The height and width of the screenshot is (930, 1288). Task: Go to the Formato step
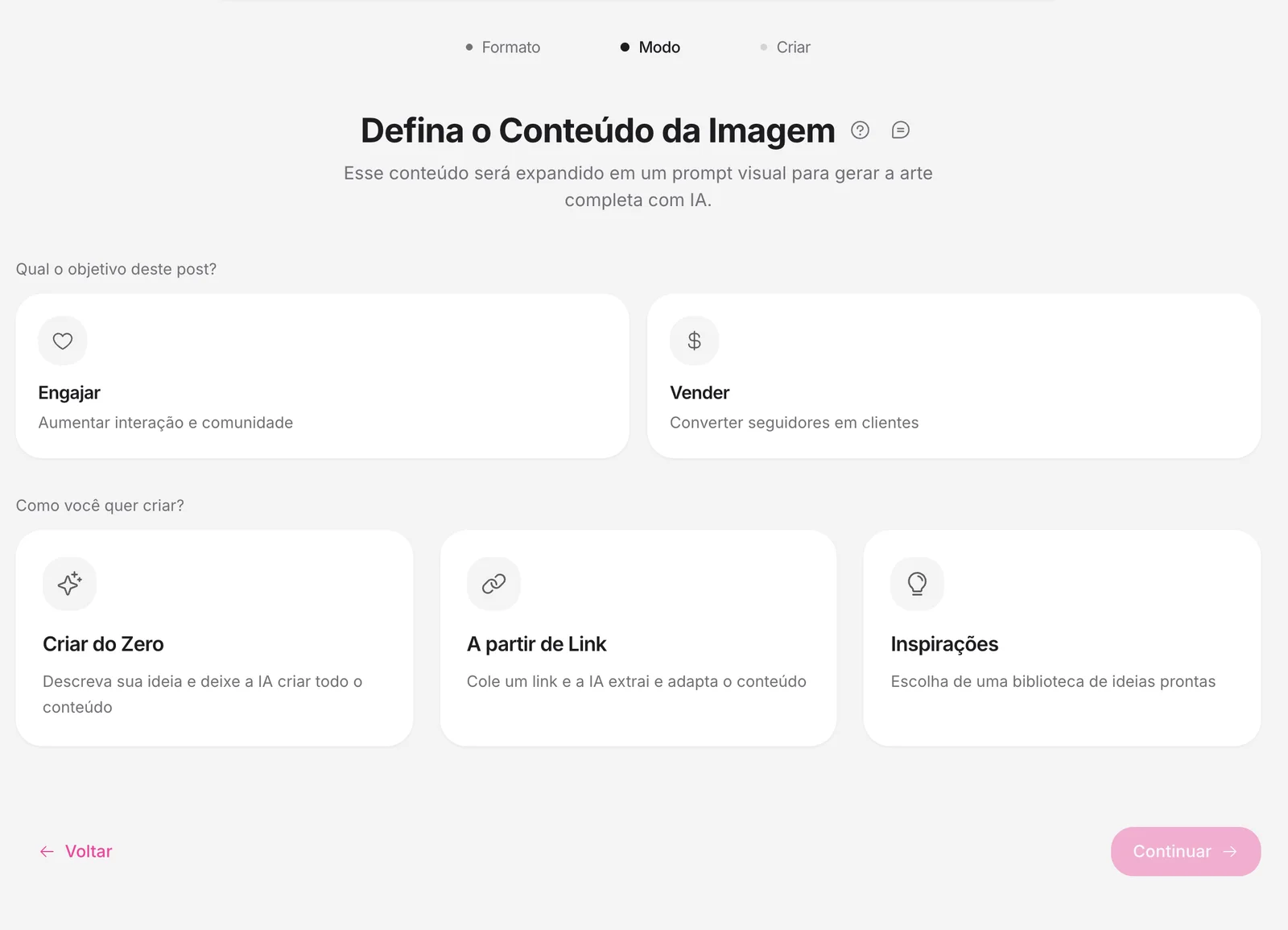[502, 48]
